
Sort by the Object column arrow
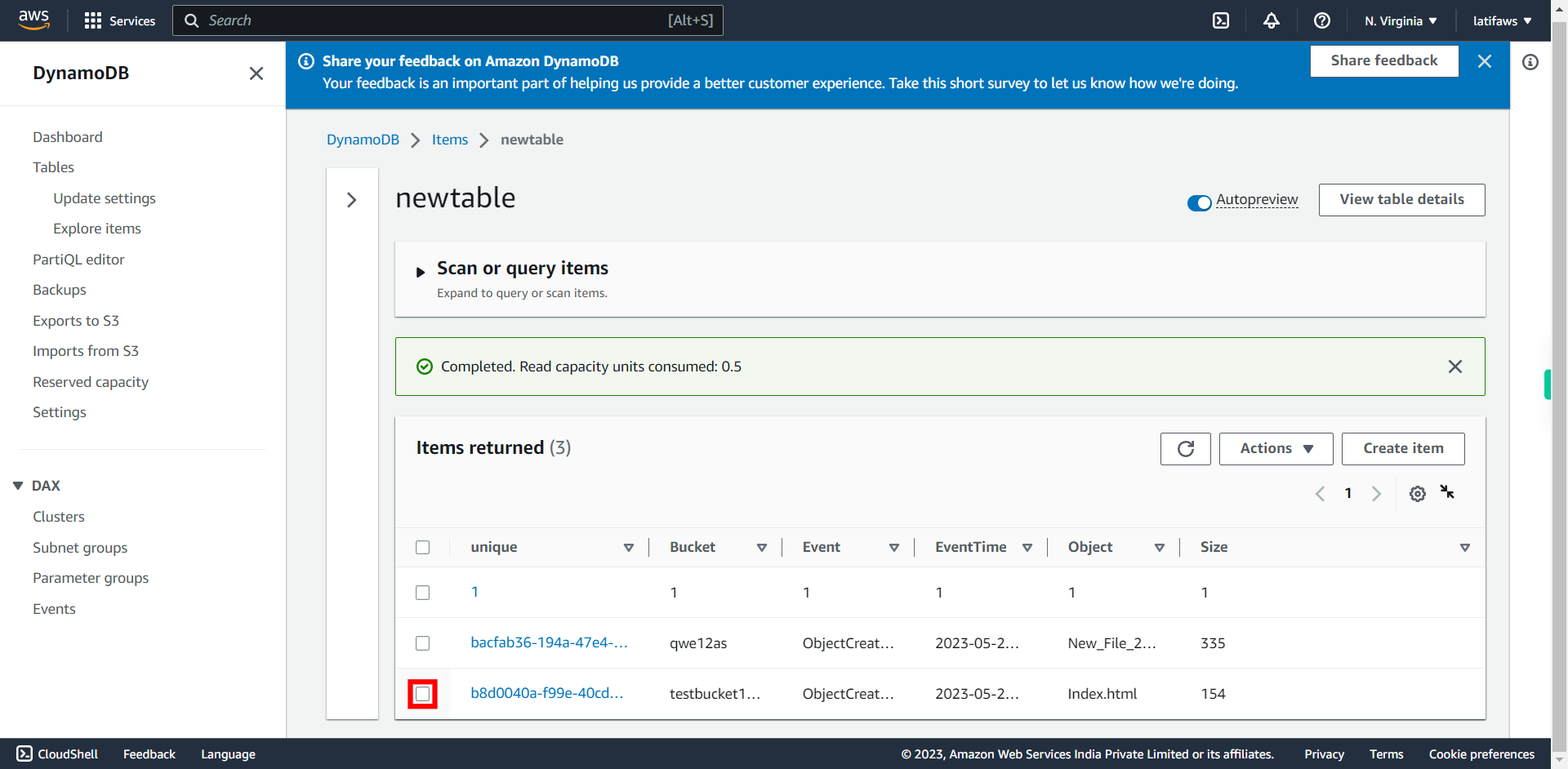coord(1160,548)
